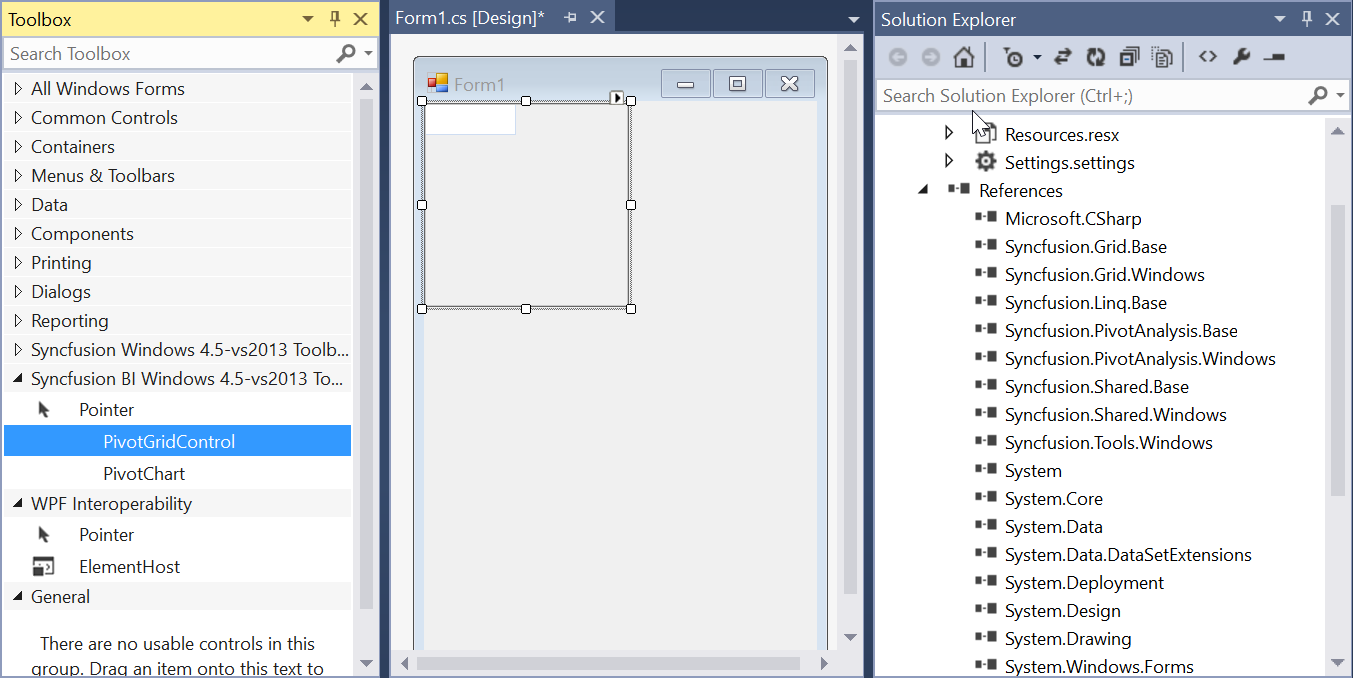
Task: Click the Preview Selected Items icon
Action: tap(1274, 57)
